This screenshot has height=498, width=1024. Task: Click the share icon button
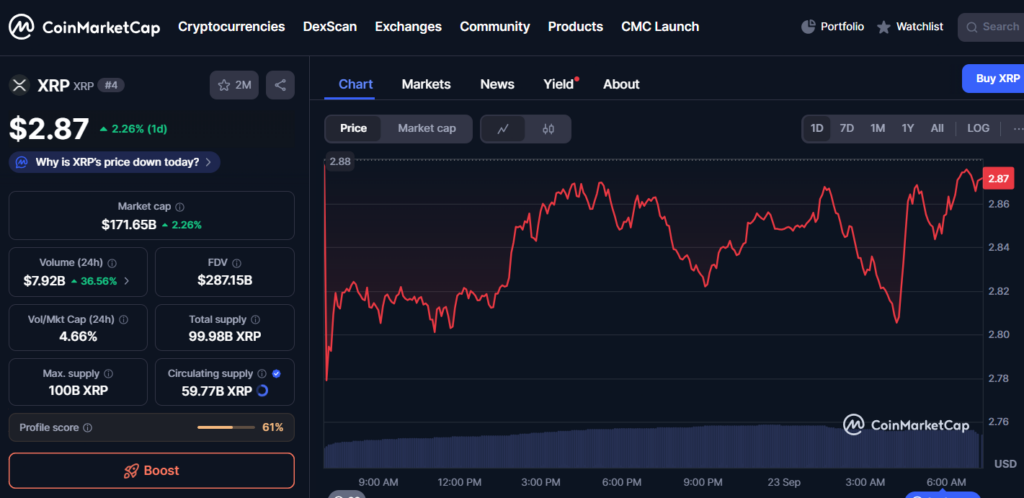(280, 85)
